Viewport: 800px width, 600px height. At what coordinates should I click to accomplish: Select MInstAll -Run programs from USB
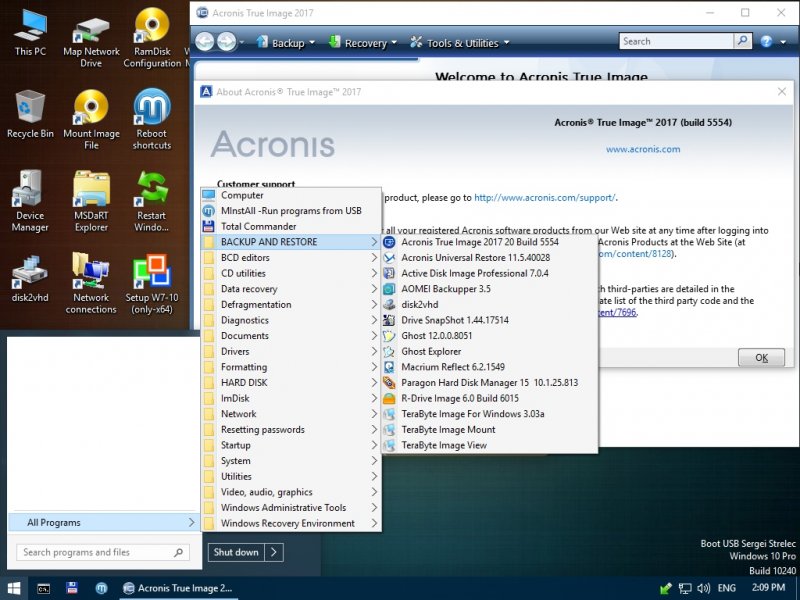(291, 211)
